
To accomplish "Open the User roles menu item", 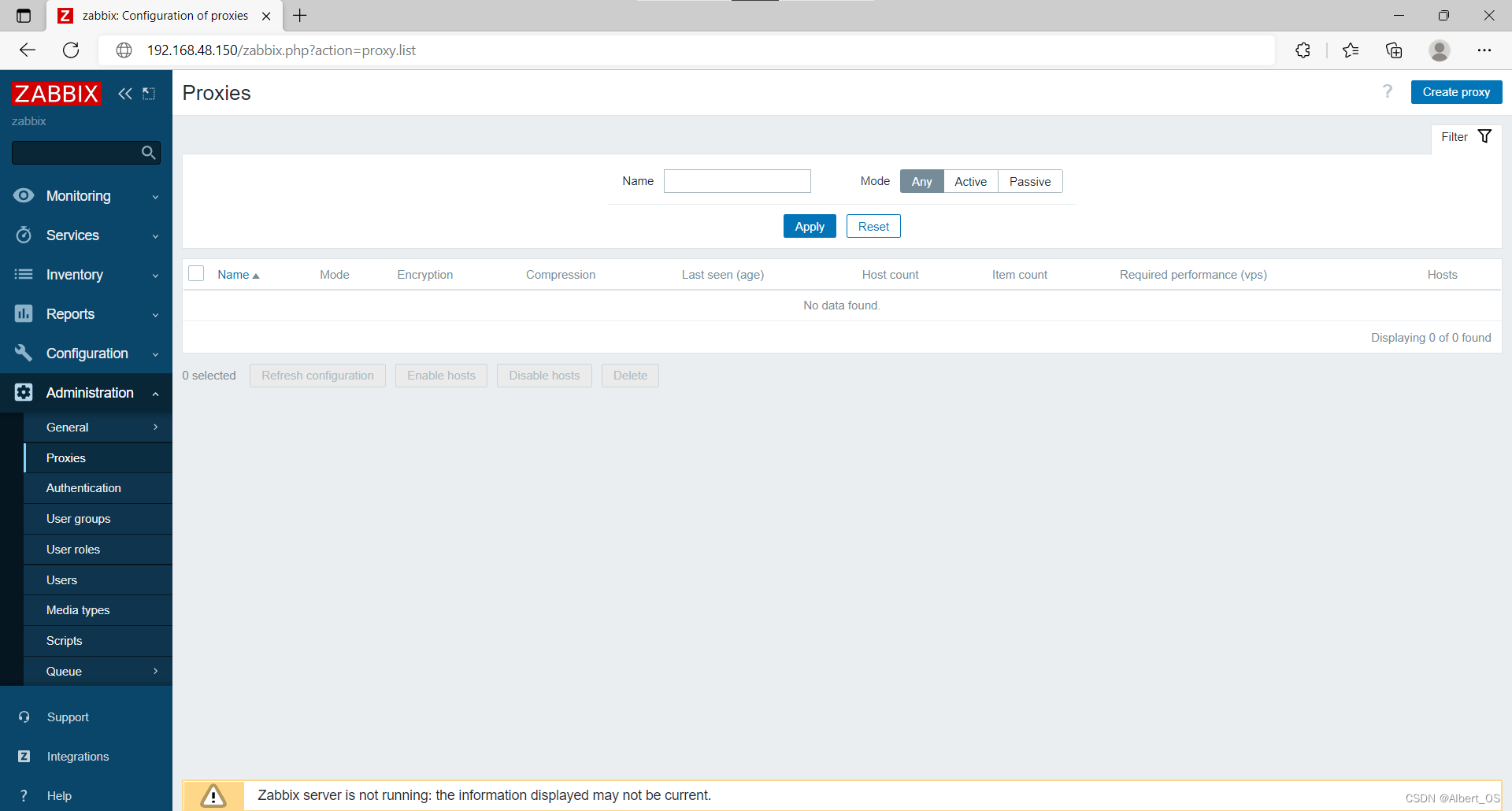I will pos(98,550).
